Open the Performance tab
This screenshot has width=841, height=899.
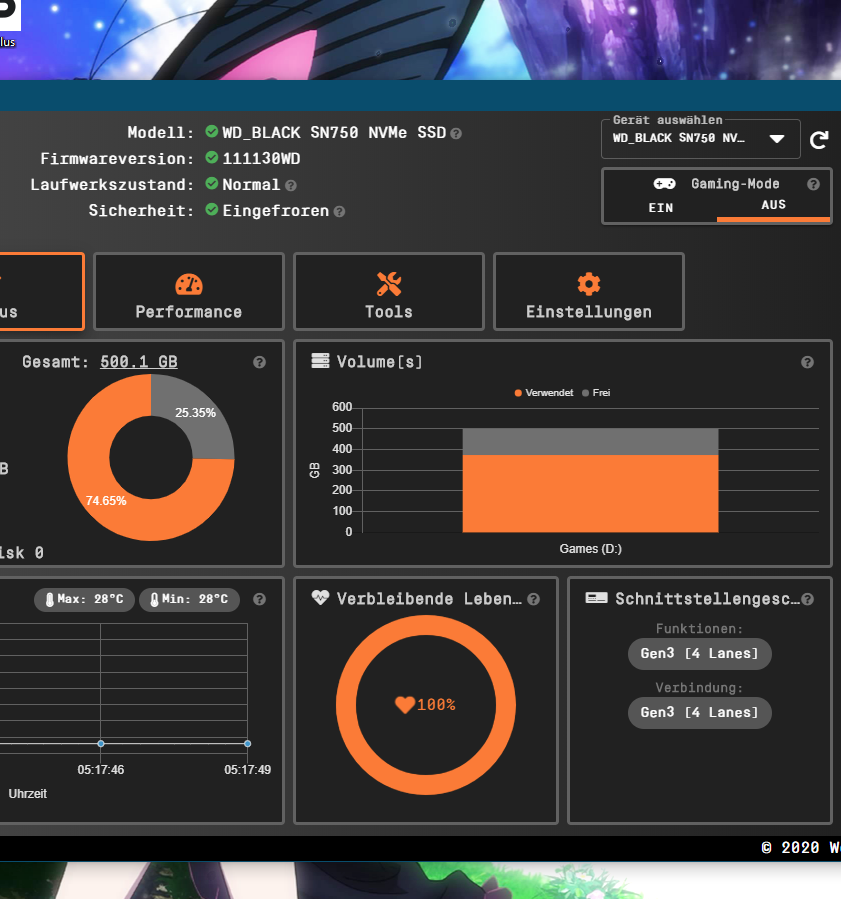tap(189, 292)
